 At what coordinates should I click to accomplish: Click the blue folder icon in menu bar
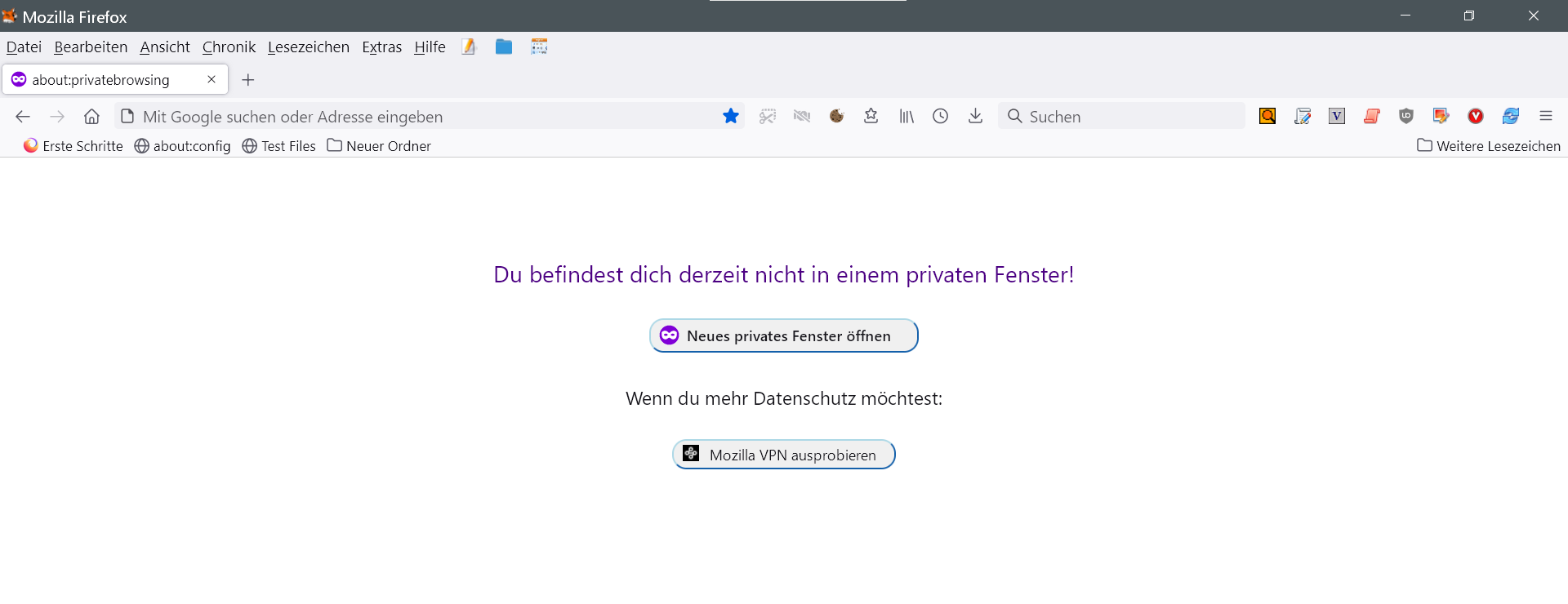click(504, 47)
